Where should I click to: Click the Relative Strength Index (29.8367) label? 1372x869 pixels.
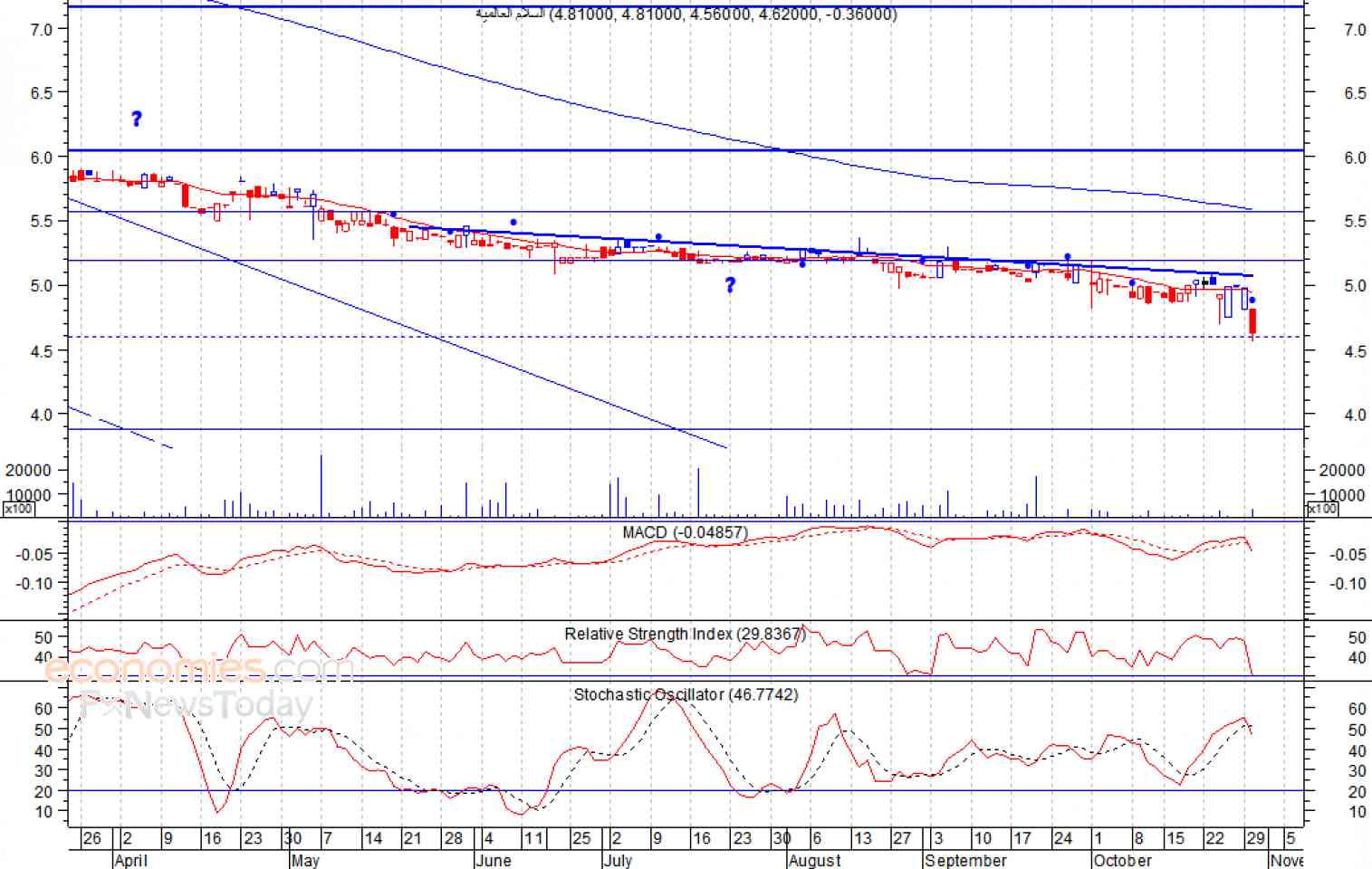tap(685, 634)
